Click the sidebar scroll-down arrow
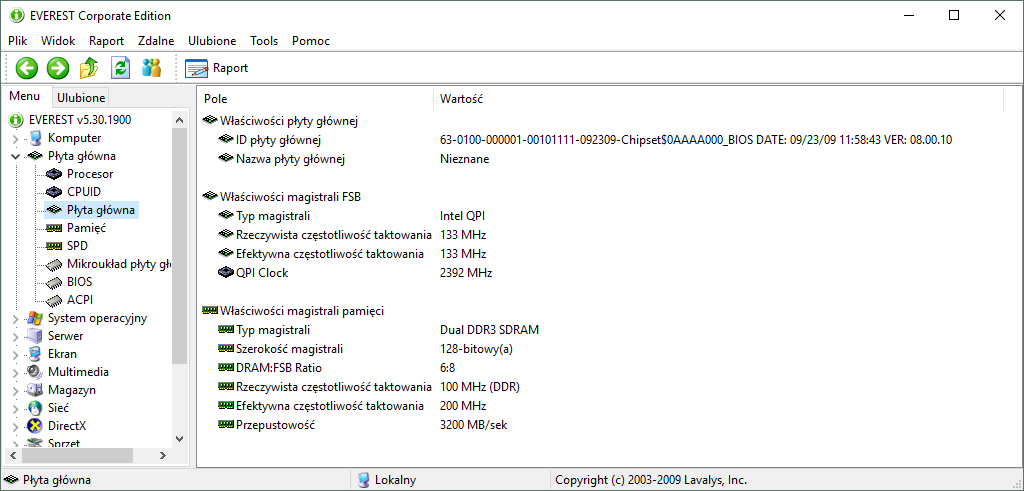Screen dimensions: 1024x491 179,438
